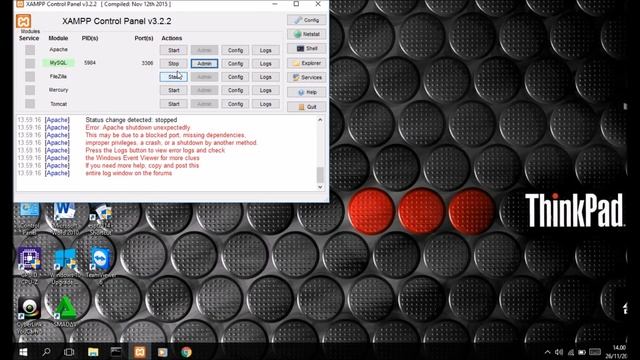
Task: Click MySQL PID value 5984
Action: pyautogui.click(x=90, y=63)
